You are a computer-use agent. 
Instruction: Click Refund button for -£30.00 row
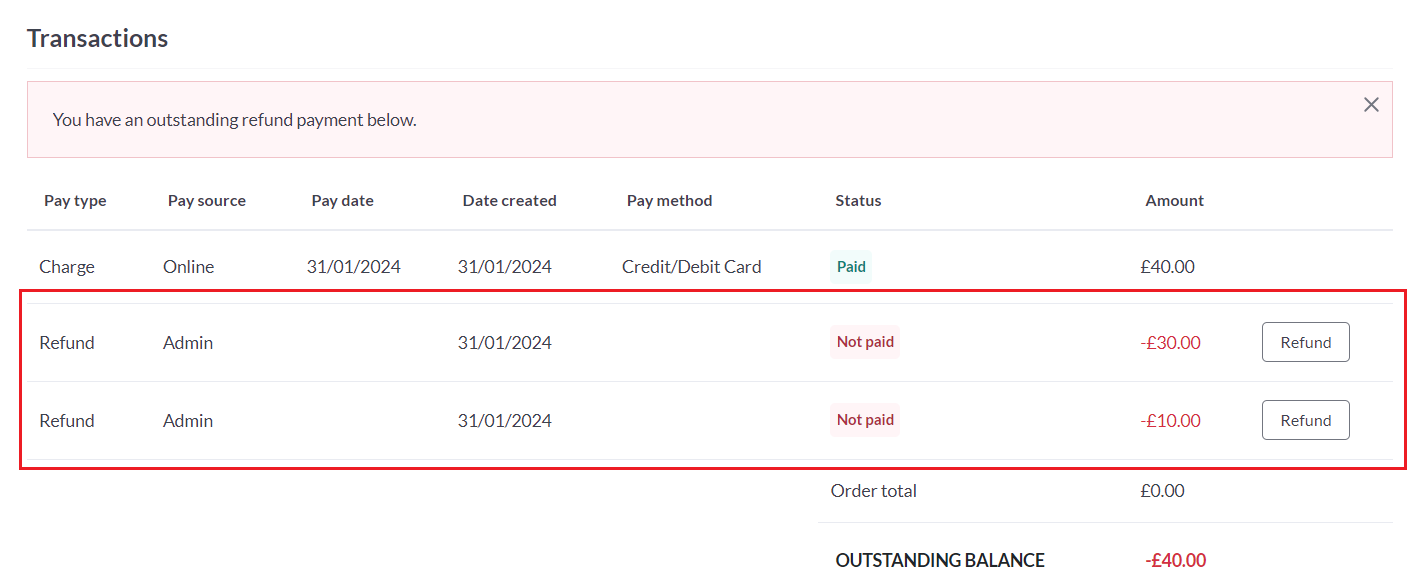pos(1305,342)
